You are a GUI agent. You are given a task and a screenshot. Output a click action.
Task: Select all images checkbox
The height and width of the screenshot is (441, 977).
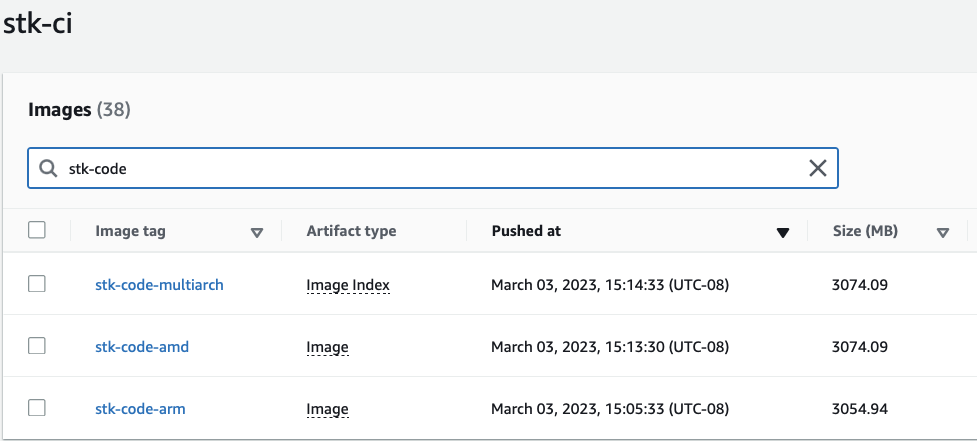37,230
